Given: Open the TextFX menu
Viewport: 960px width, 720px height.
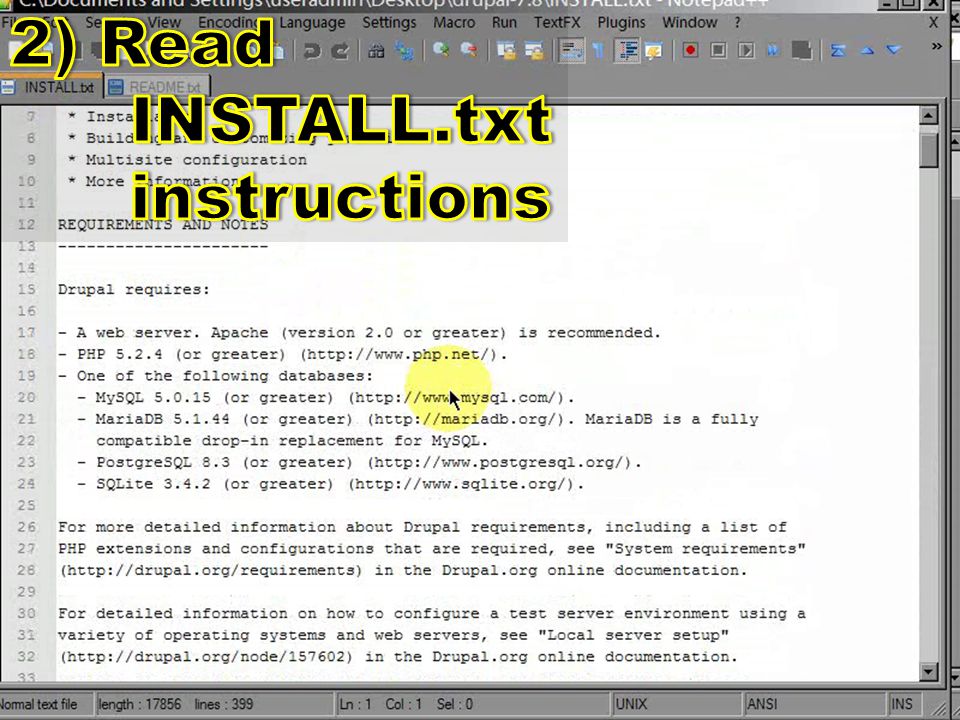Looking at the screenshot, I should 557,23.
